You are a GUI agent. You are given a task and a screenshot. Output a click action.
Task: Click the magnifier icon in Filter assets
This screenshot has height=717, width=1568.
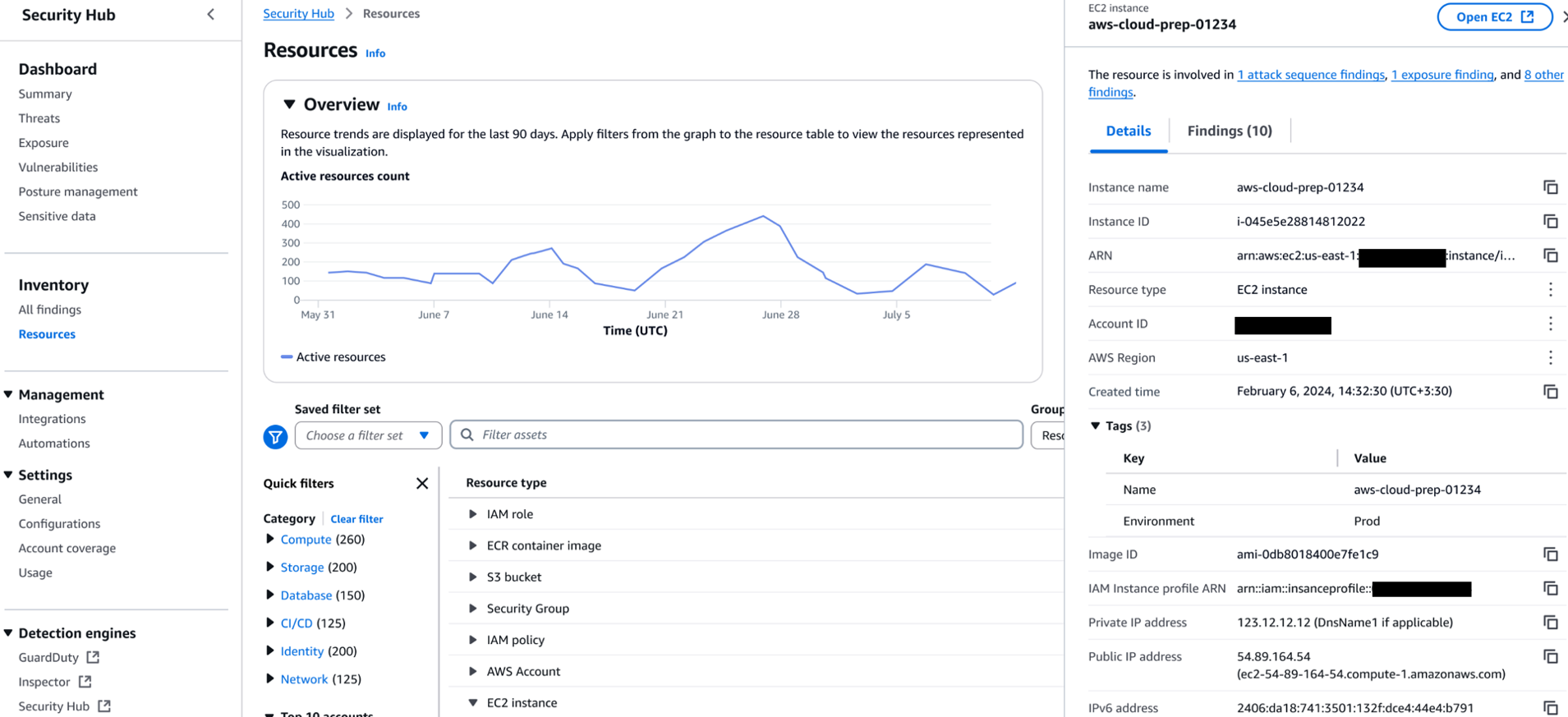(467, 434)
